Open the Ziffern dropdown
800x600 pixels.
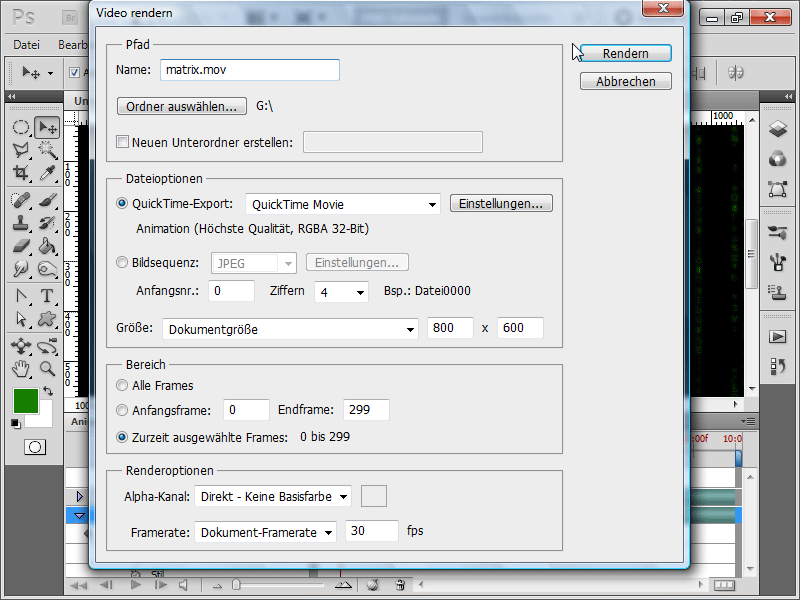341,292
